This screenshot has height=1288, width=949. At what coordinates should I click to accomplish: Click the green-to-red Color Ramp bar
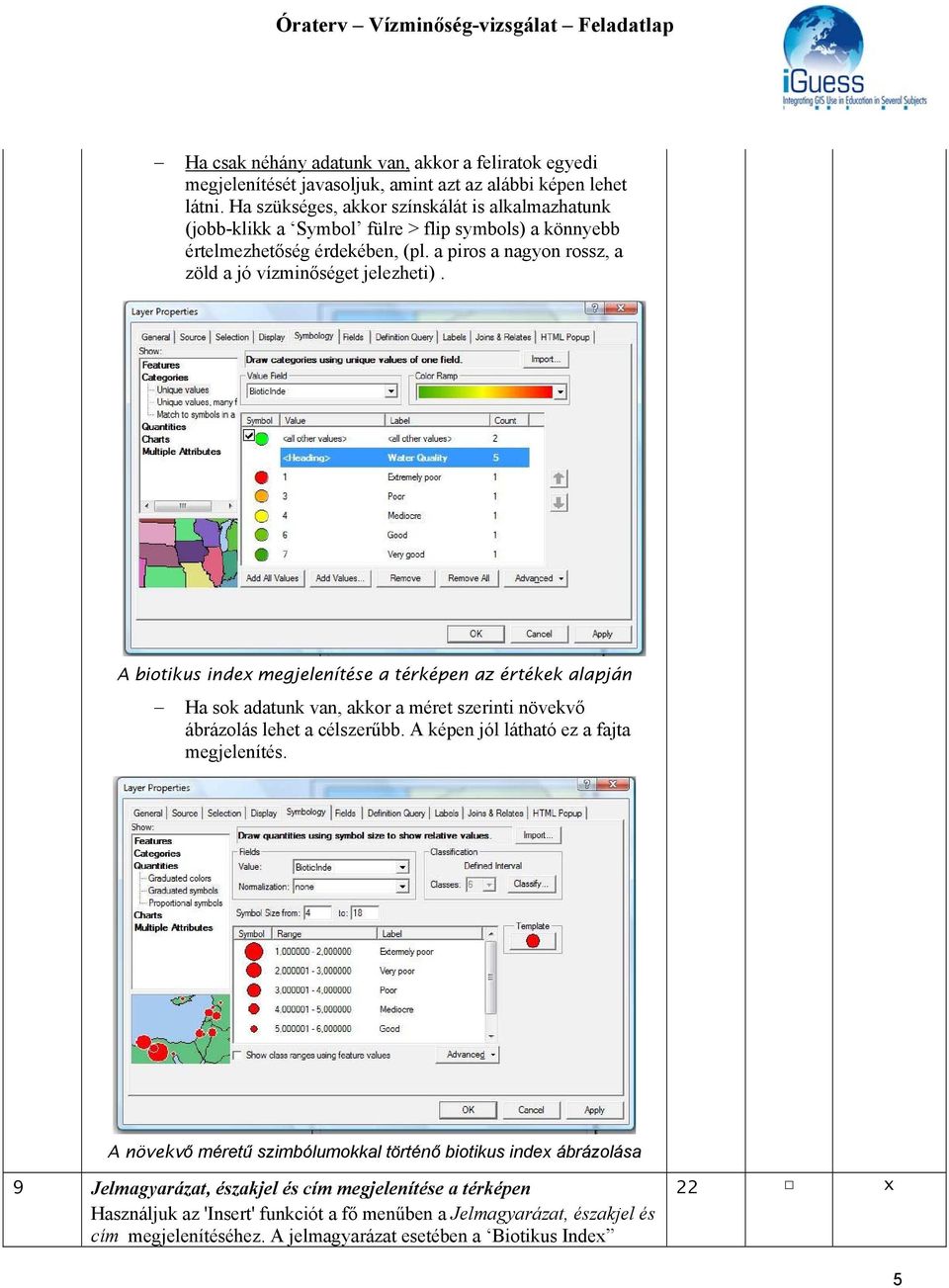pos(484,392)
